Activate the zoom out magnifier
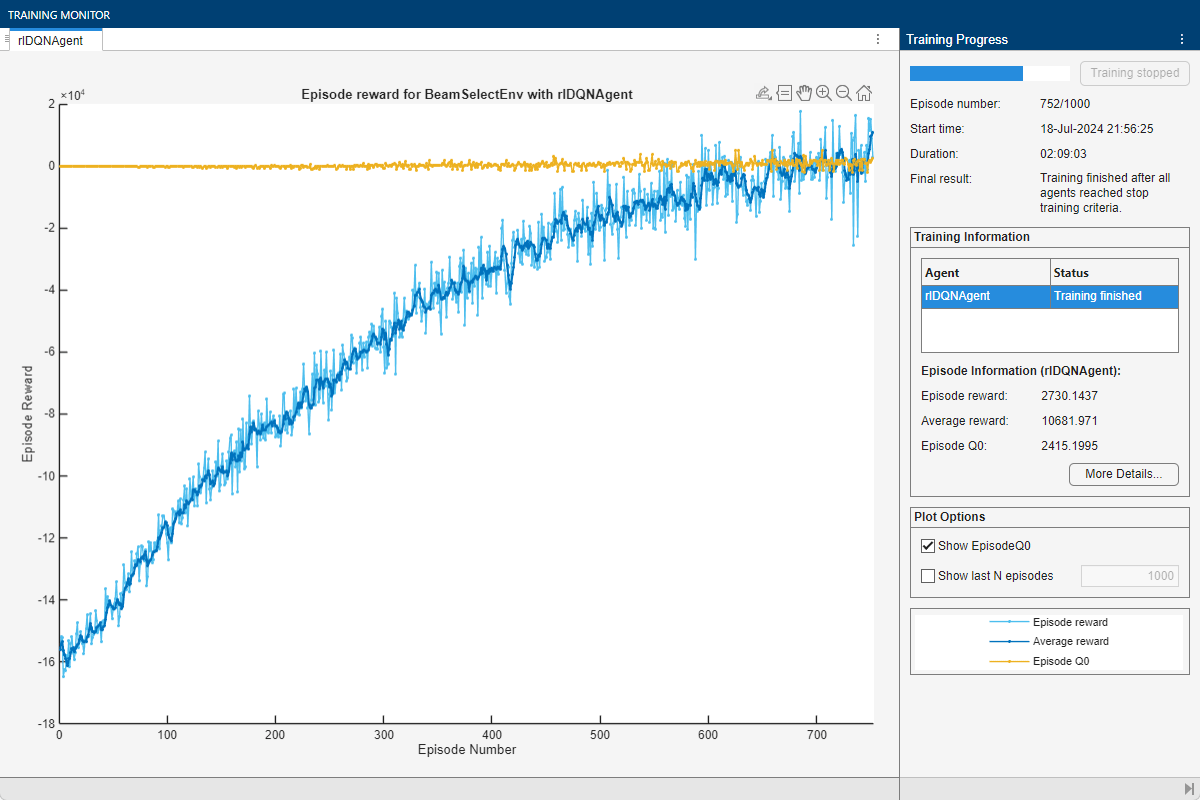The image size is (1200, 800). 844,93
